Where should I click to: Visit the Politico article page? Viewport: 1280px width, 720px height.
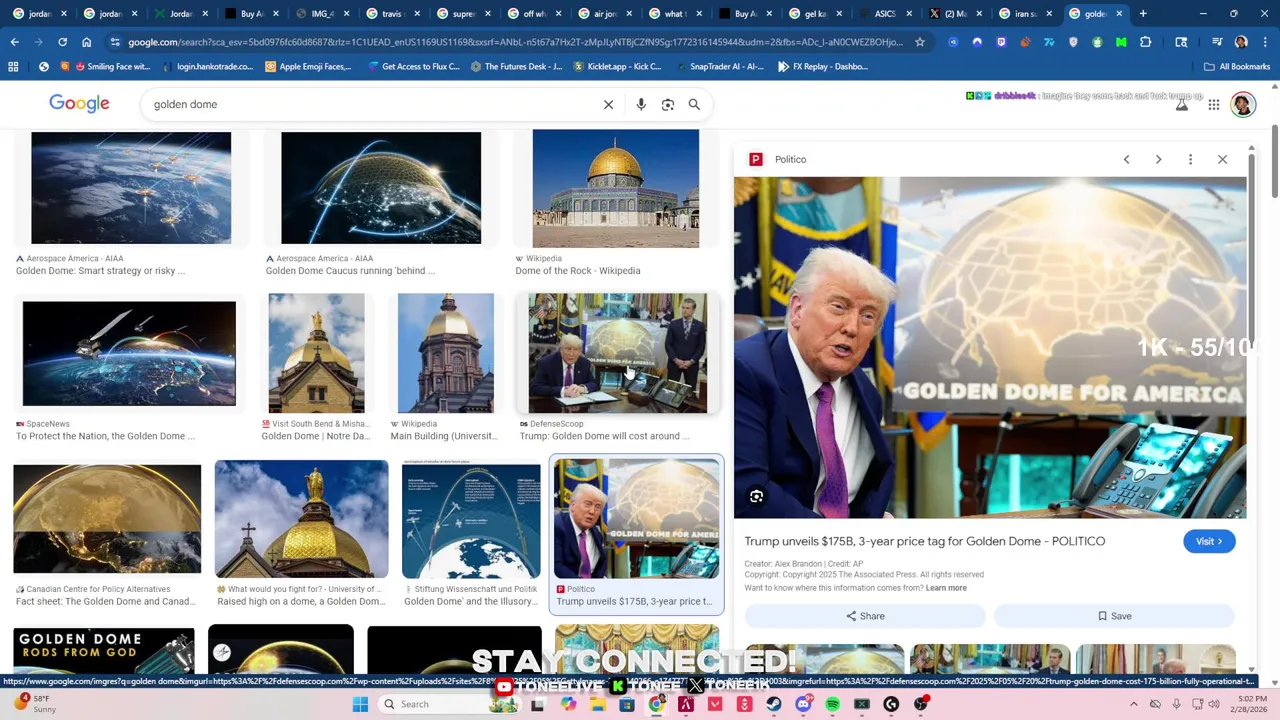click(1209, 541)
